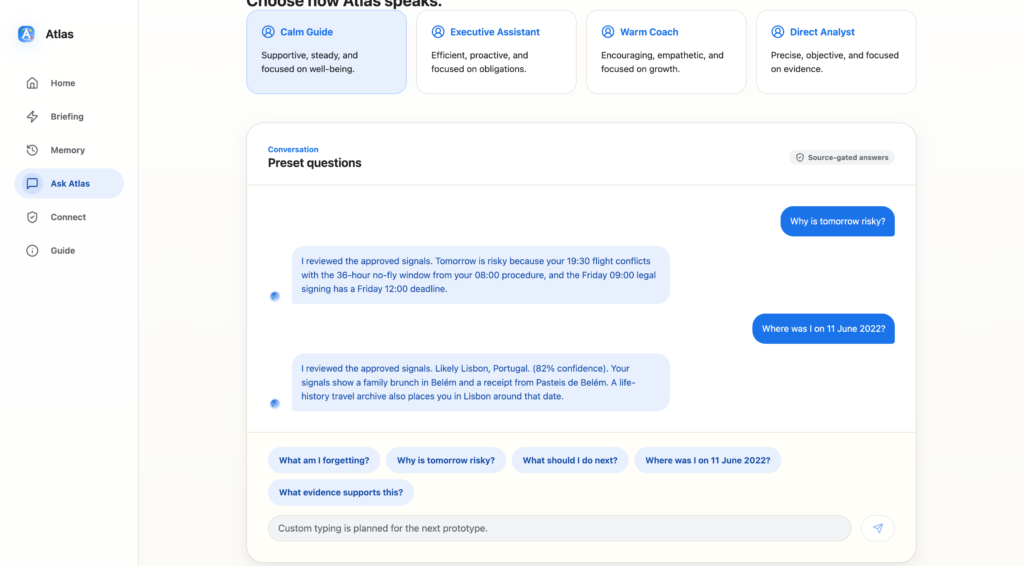The image size is (1024, 566).
Task: Click the Calm Guide persona avatar icon
Action: (x=268, y=31)
